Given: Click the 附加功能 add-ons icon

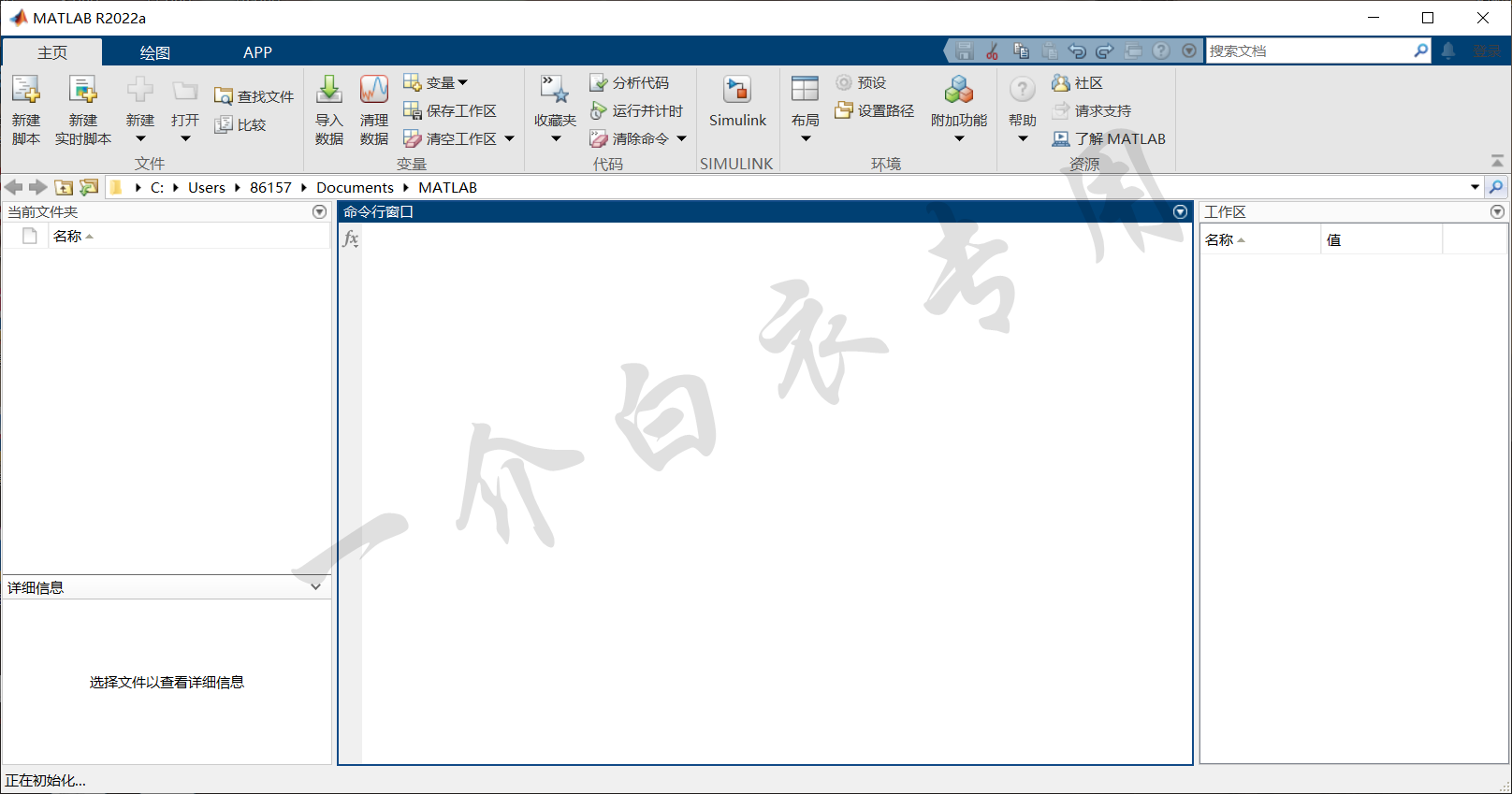Looking at the screenshot, I should click(x=959, y=90).
